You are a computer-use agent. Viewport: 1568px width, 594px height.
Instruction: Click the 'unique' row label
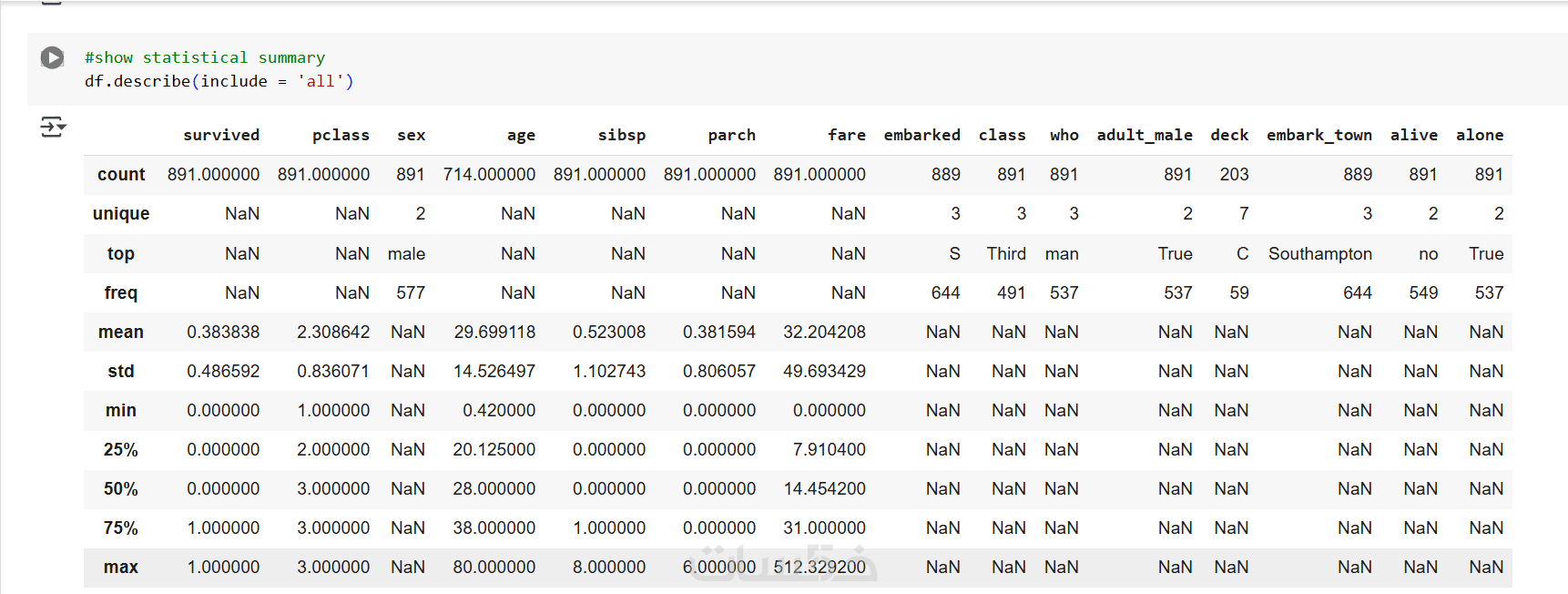point(121,213)
